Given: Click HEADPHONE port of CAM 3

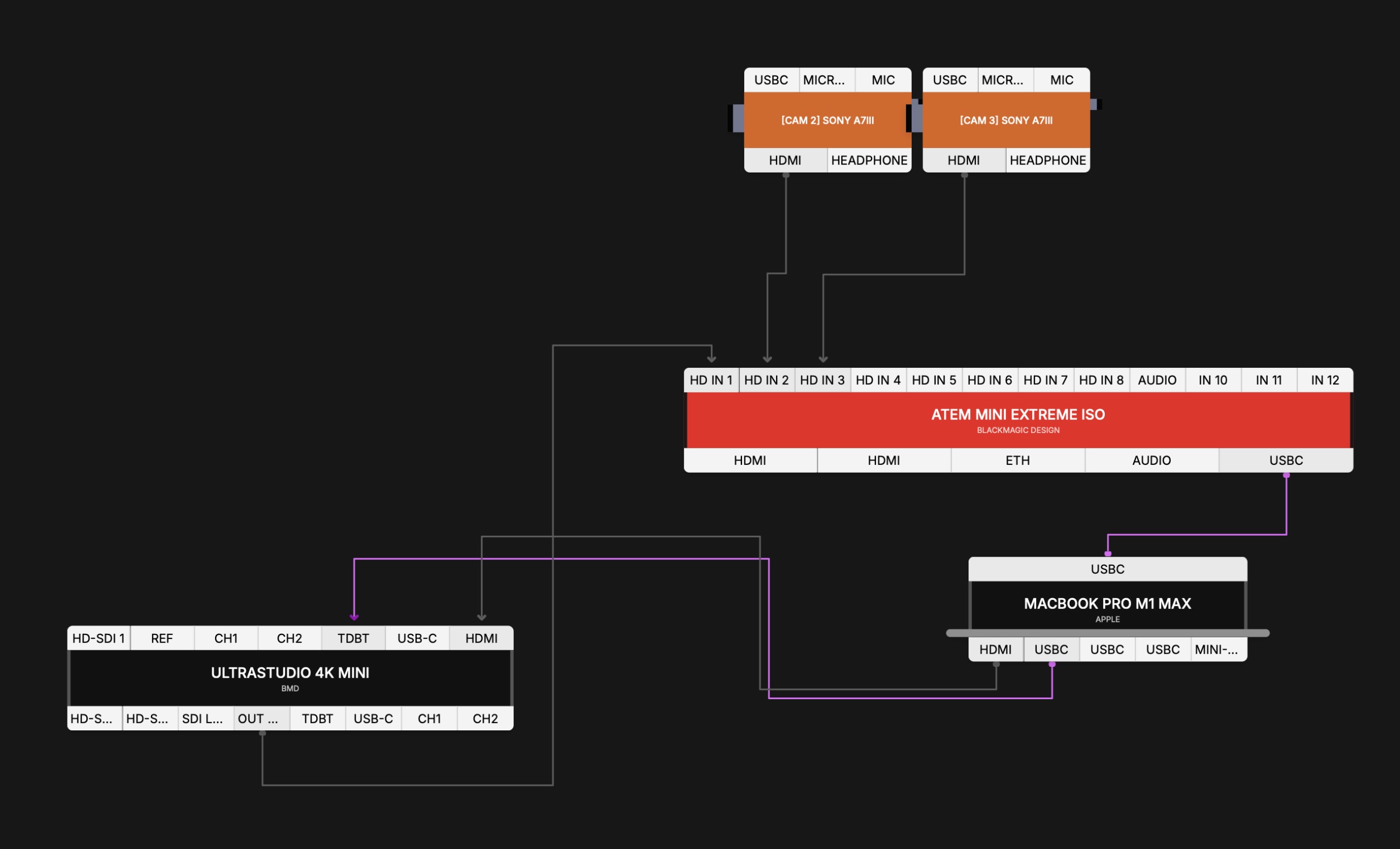Looking at the screenshot, I should 1047,160.
